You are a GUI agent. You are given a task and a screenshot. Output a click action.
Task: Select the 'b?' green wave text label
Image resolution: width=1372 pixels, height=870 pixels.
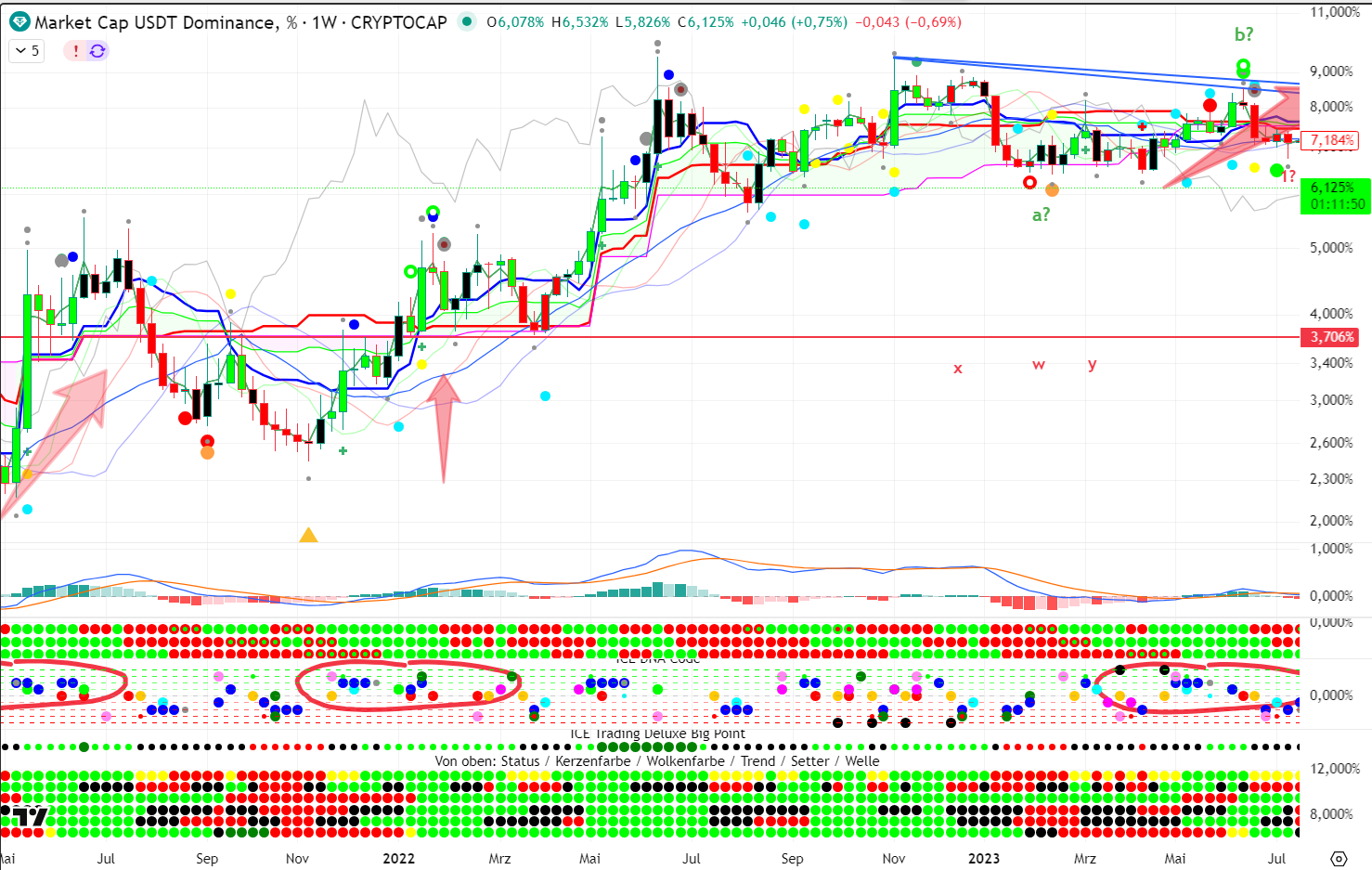coord(1243,34)
